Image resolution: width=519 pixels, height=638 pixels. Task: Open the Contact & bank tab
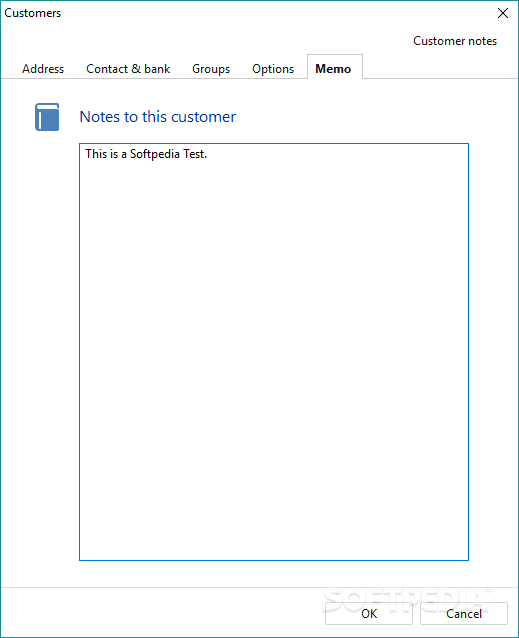[128, 69]
